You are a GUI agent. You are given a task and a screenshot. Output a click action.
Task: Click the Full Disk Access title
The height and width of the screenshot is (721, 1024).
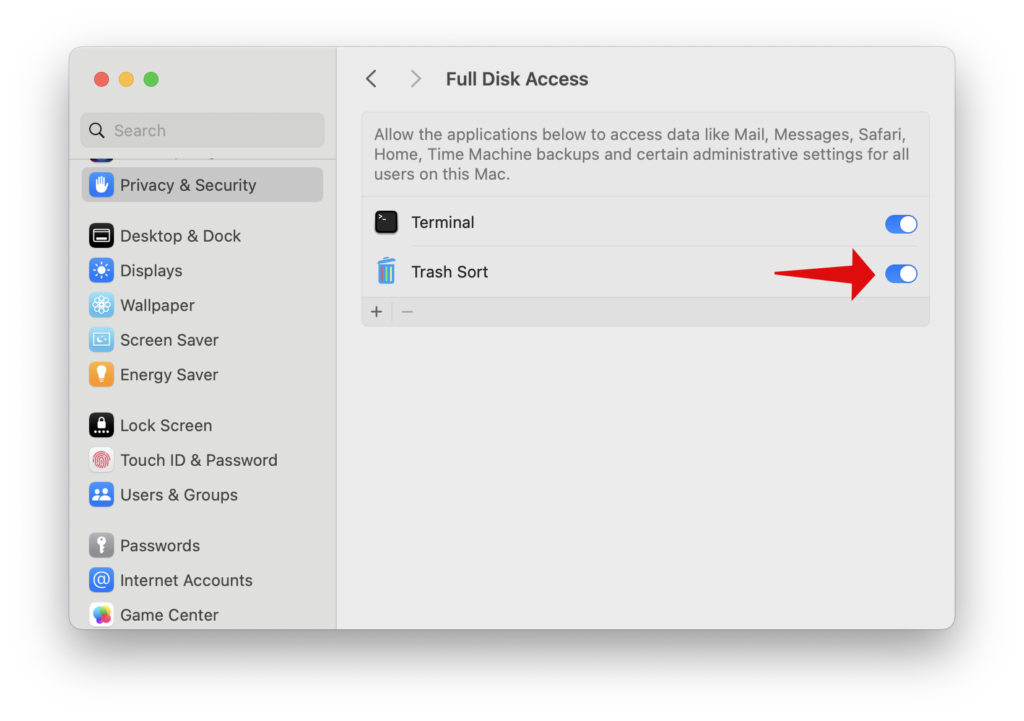tap(517, 79)
